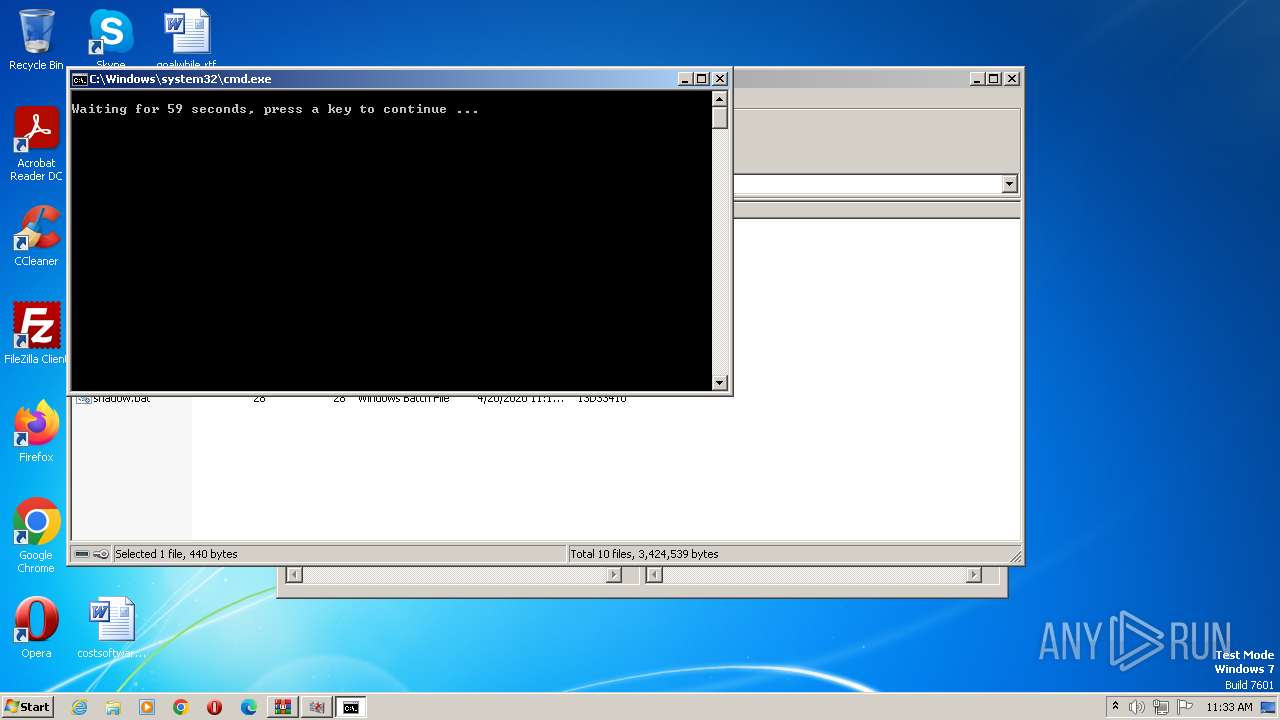Launch FileZilla Client shortcut
The width and height of the screenshot is (1280, 720).
[x=36, y=334]
